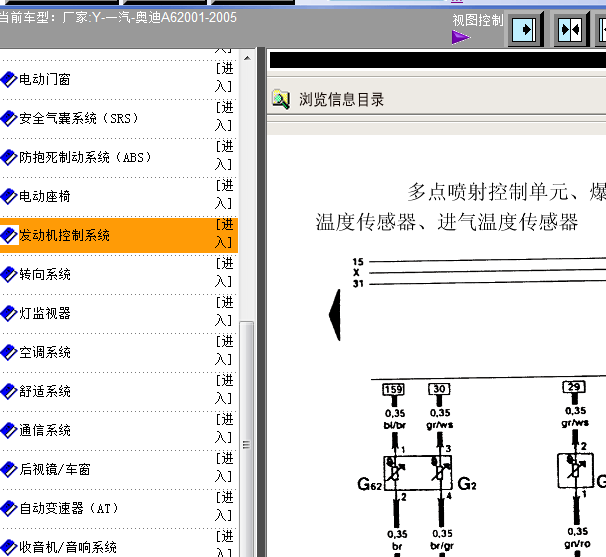Click [进入] link for 自动变速器
The height and width of the screenshot is (557, 606).
[x=224, y=507]
